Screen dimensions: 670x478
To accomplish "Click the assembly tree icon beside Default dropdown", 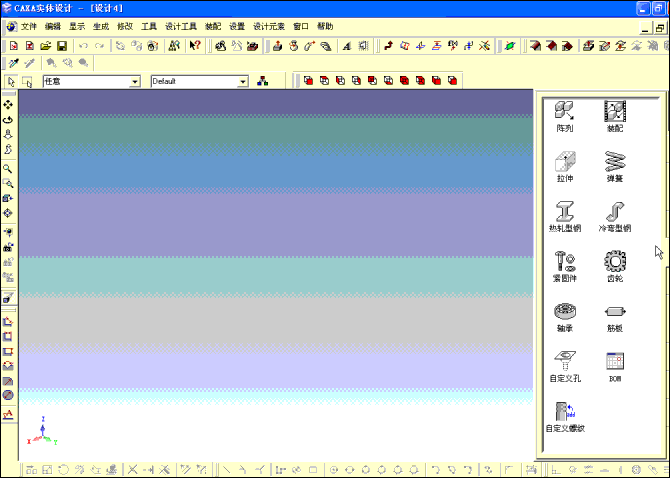I will pyautogui.click(x=263, y=81).
